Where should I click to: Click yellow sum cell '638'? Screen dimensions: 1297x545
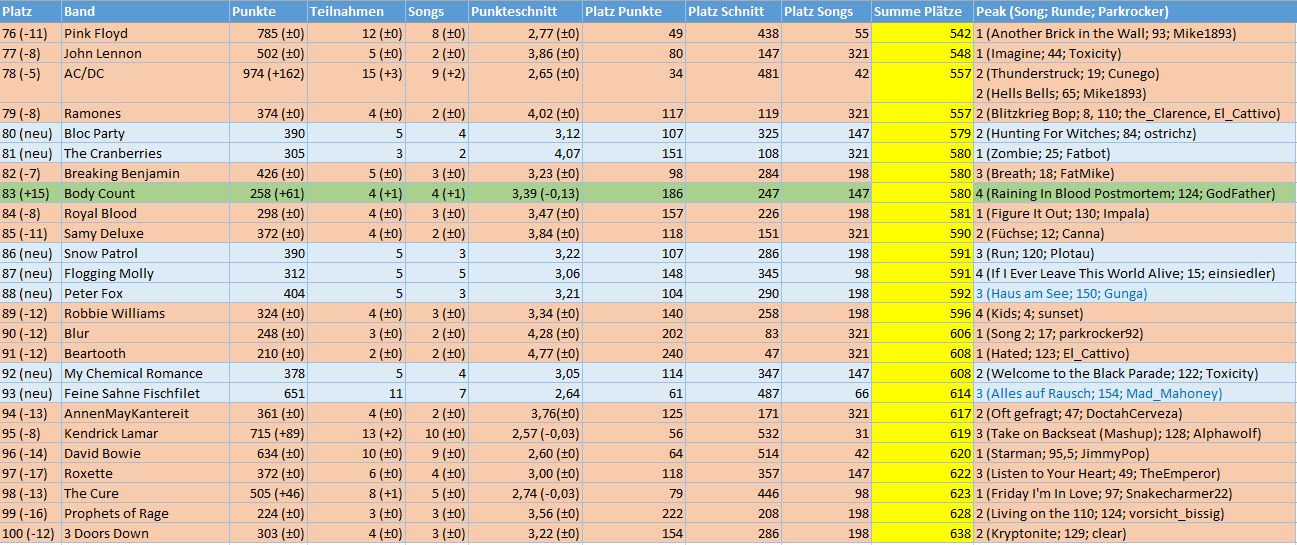922,533
